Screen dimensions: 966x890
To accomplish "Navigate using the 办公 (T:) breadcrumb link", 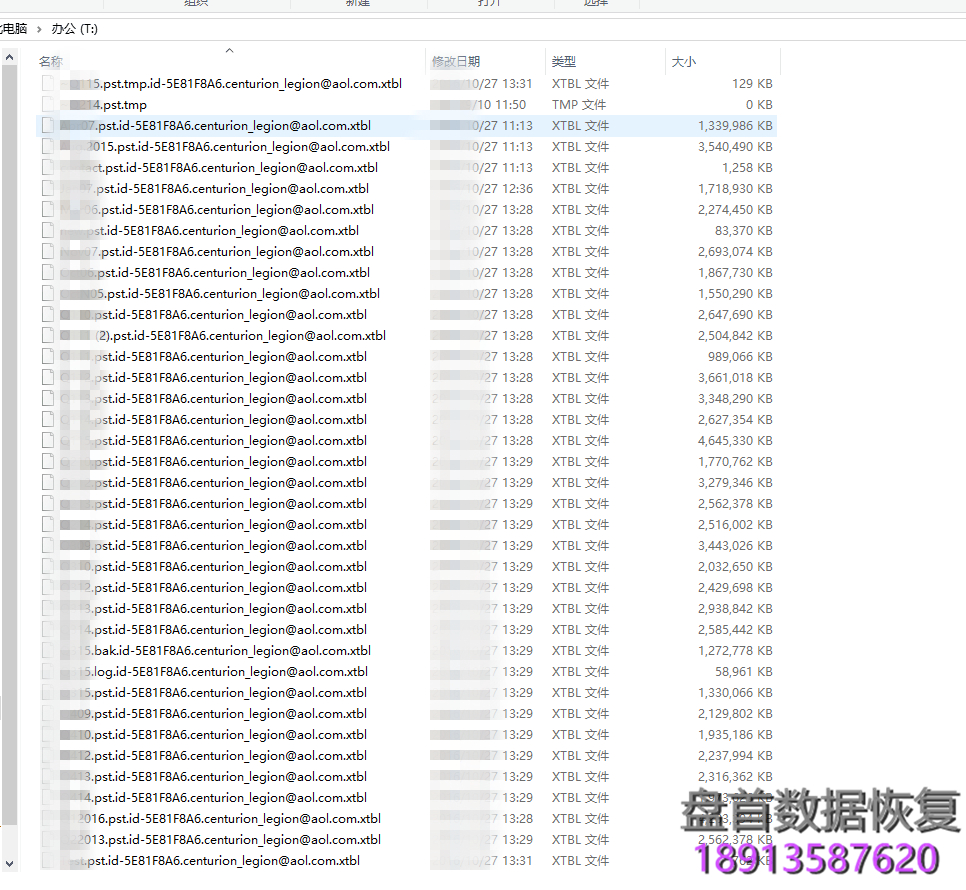I will (75, 29).
